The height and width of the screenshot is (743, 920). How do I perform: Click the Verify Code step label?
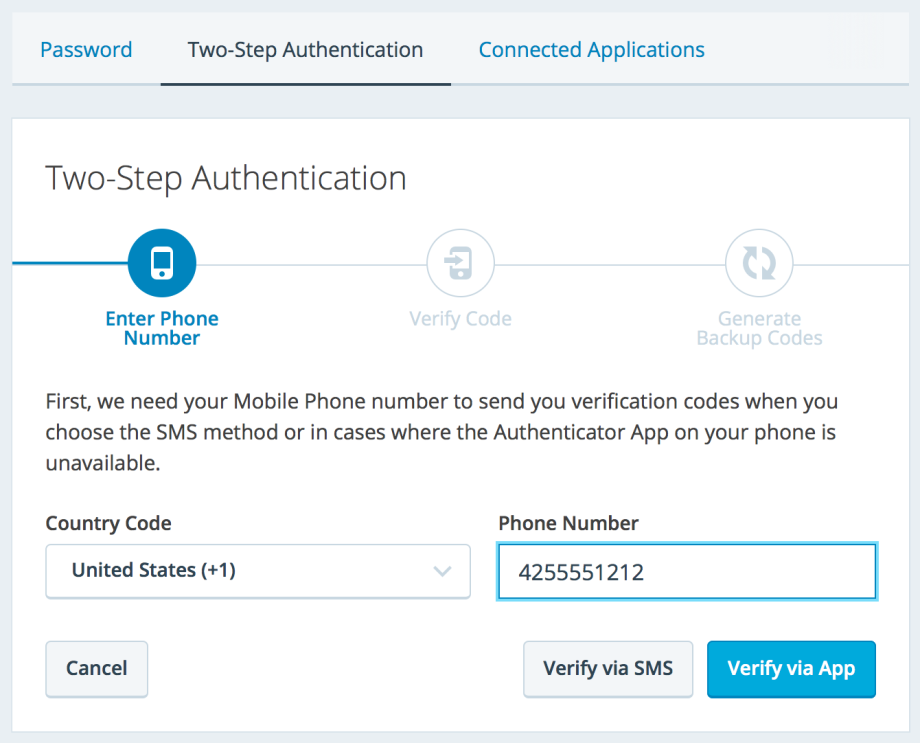(460, 319)
